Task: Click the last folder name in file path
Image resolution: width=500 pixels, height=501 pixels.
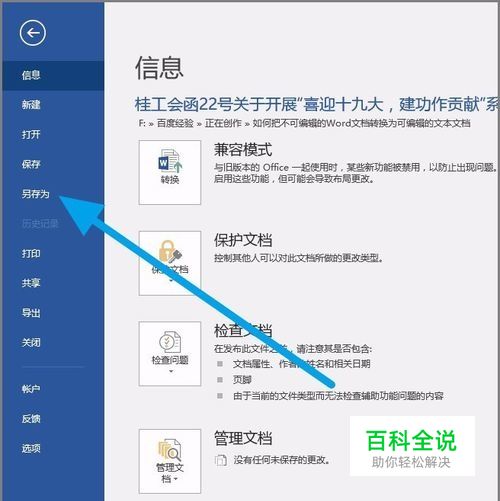Action: point(361,123)
